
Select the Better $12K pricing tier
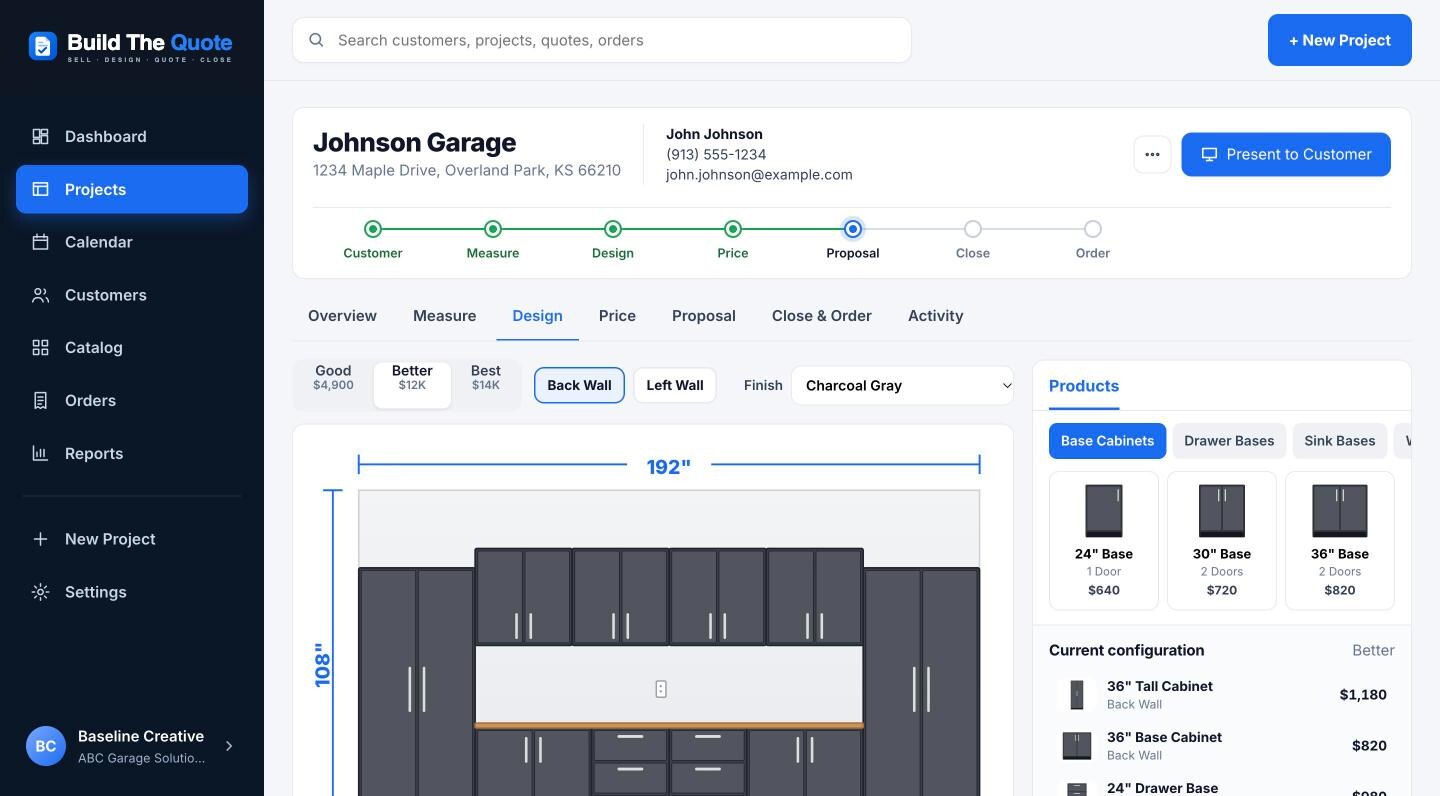click(412, 385)
